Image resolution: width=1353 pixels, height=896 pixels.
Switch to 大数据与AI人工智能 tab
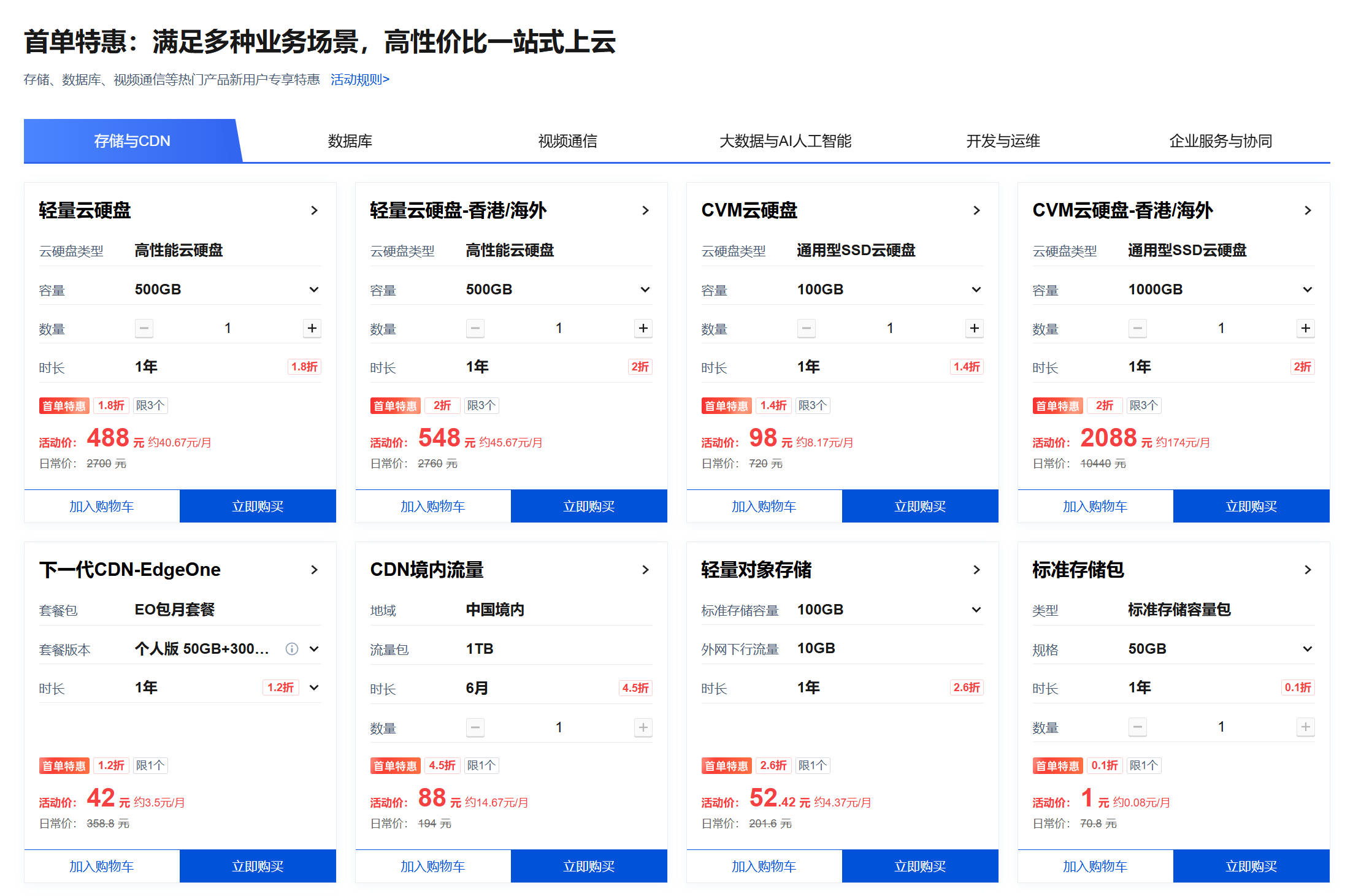tap(785, 141)
